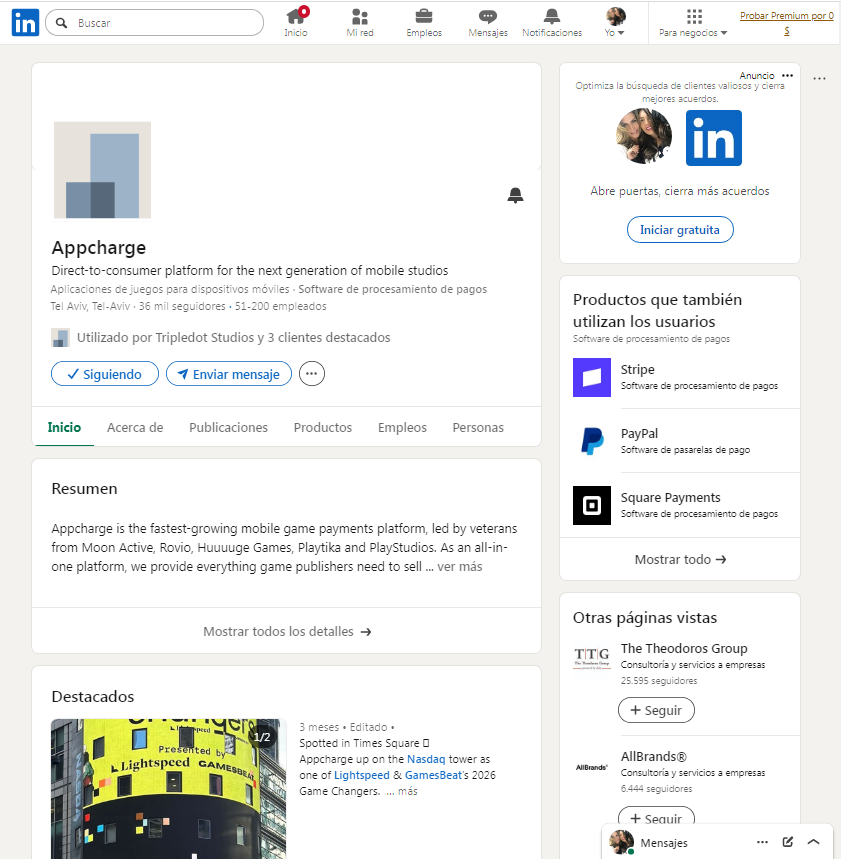841x859 pixels.
Task: Click the 51-200 empleados text
Action: (281, 306)
